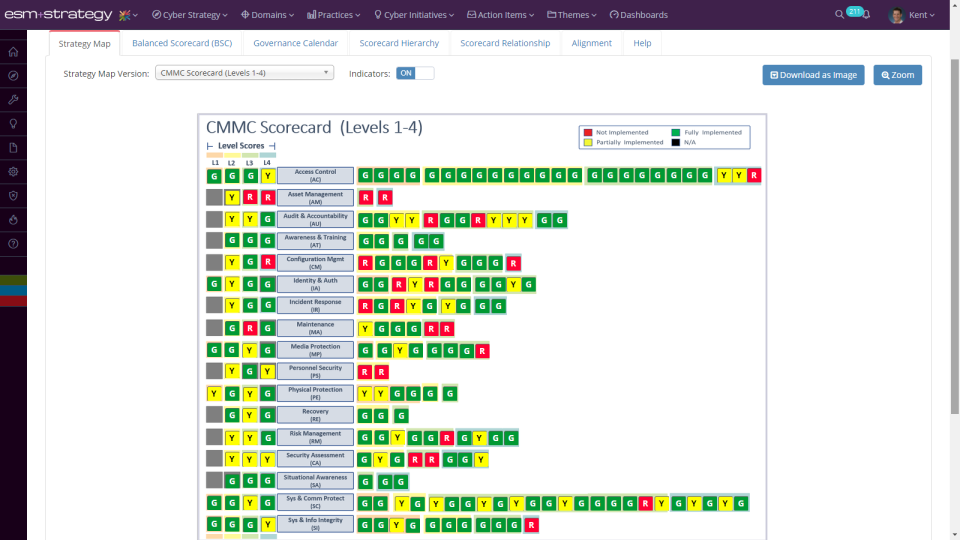Open the settings gear icon in sidebar
This screenshot has height=540, width=960.
13,172
